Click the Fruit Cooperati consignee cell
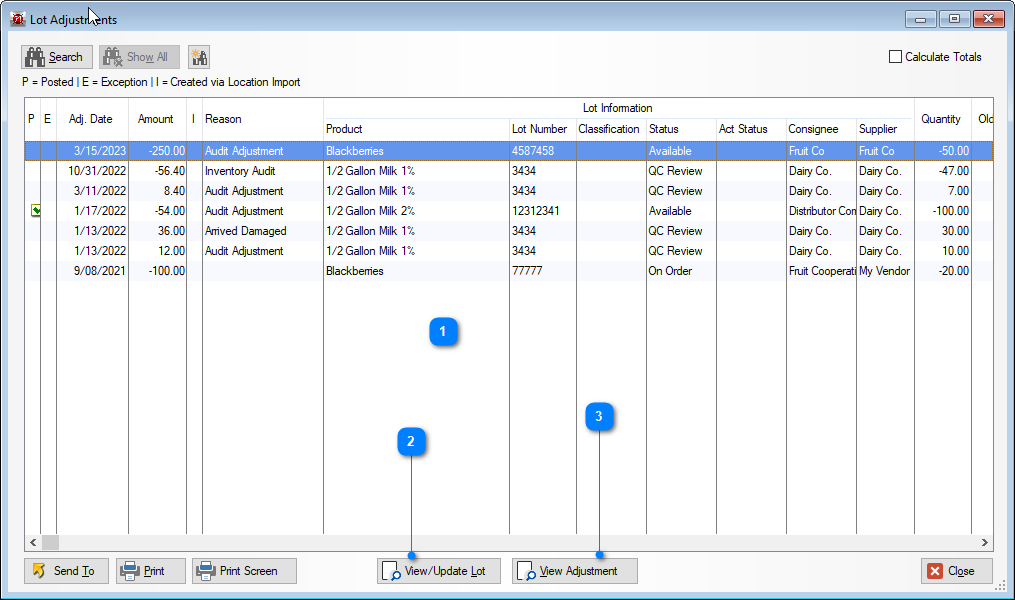1015x600 pixels. click(x=821, y=271)
